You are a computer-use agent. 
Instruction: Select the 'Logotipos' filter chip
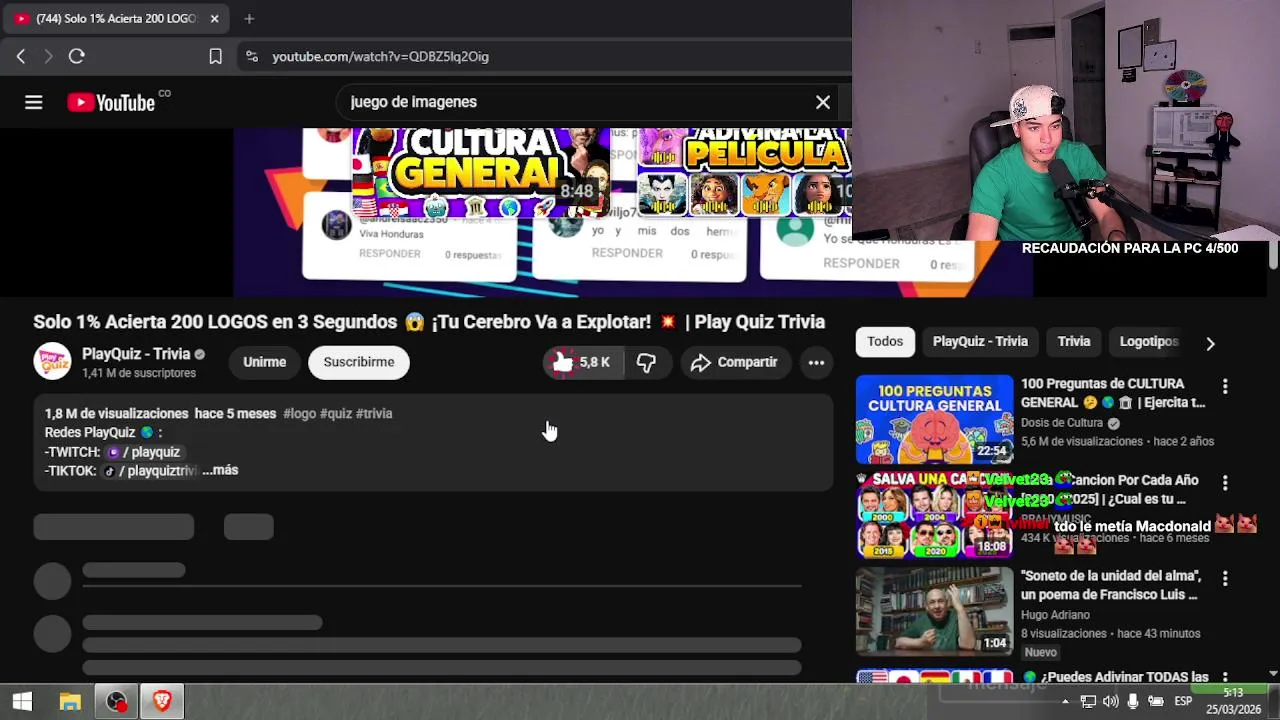(x=1149, y=342)
